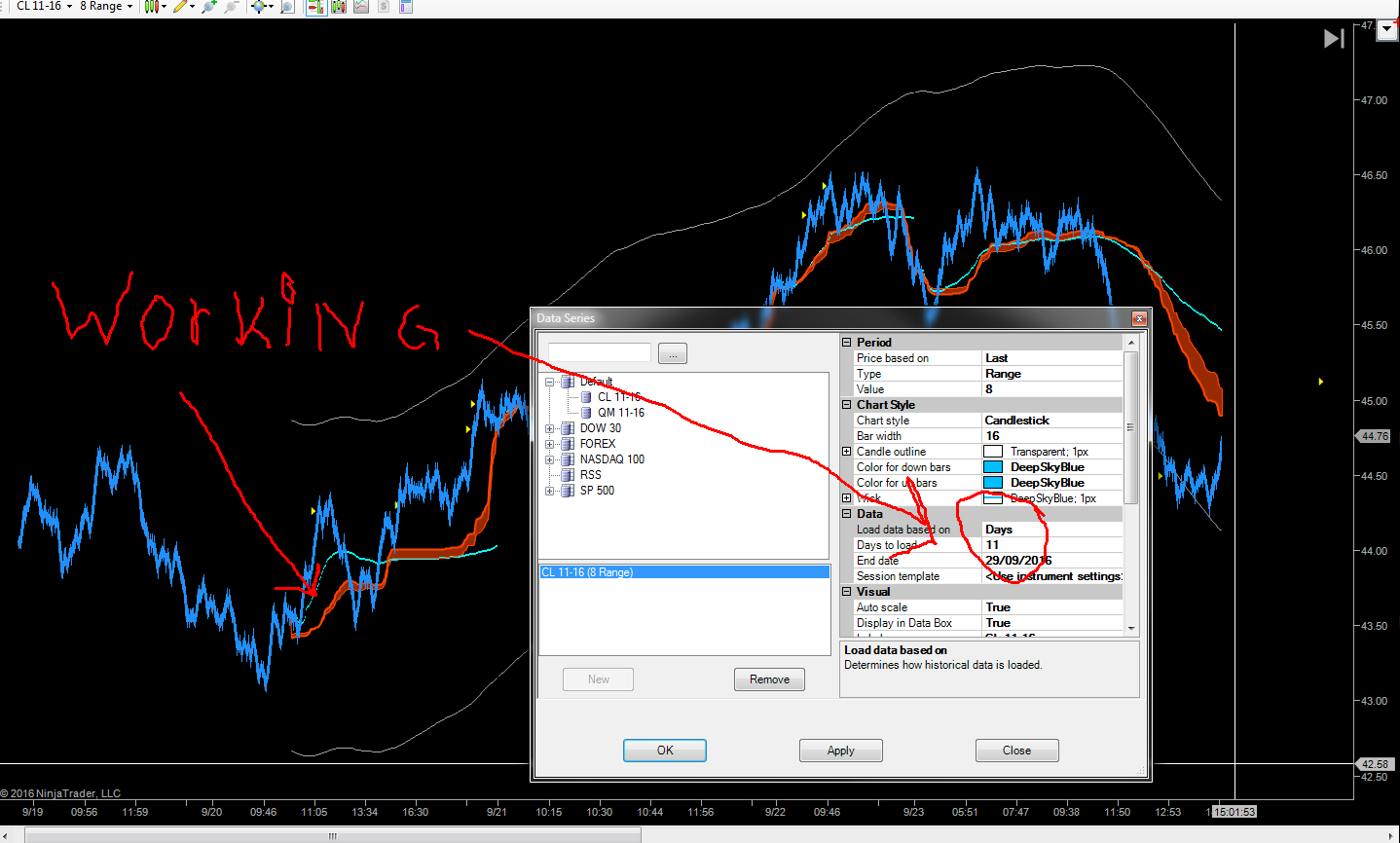Select the End date value 29/09/2016

[1053, 561]
